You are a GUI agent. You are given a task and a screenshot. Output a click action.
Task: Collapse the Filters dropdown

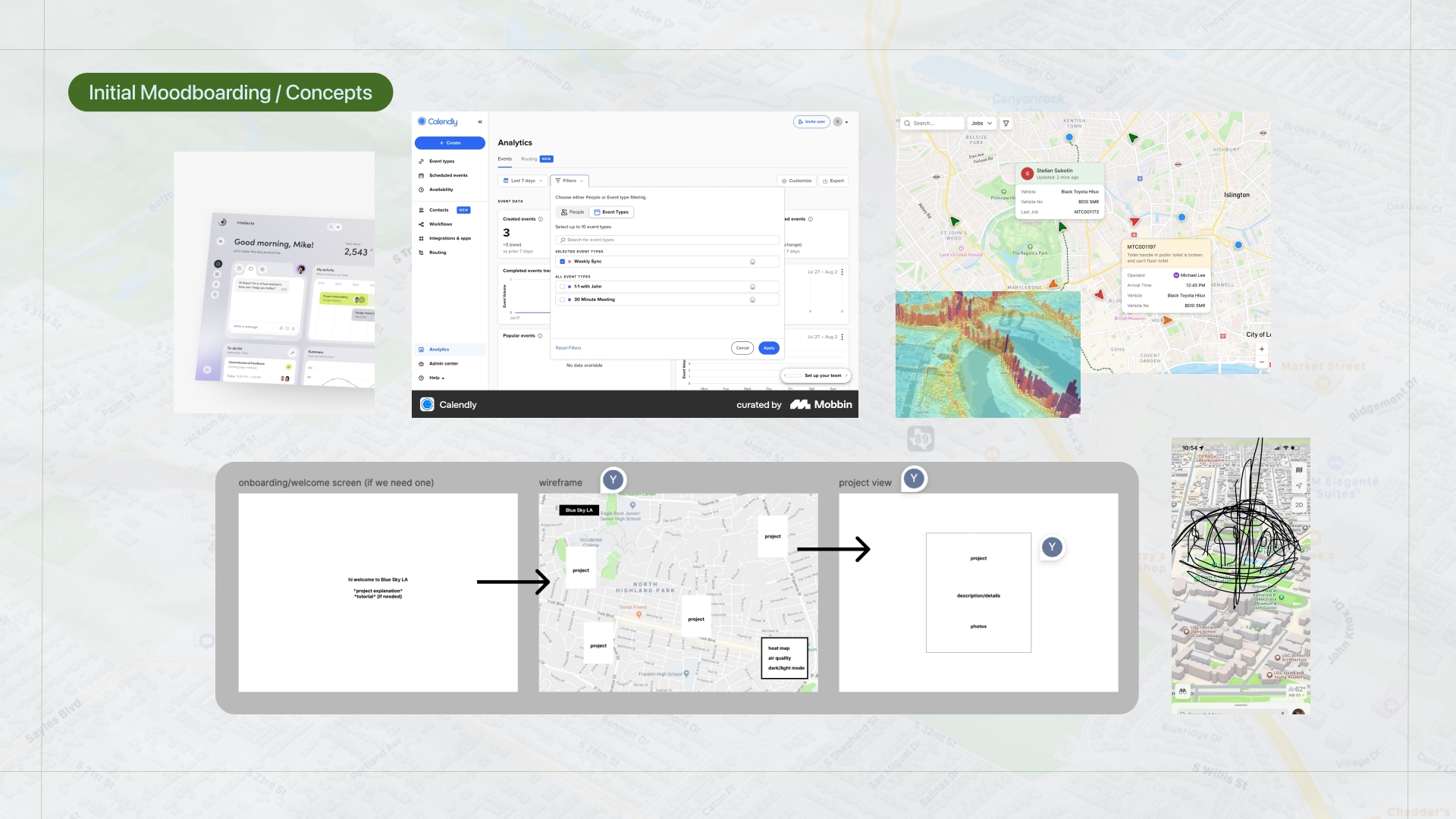pyautogui.click(x=570, y=181)
